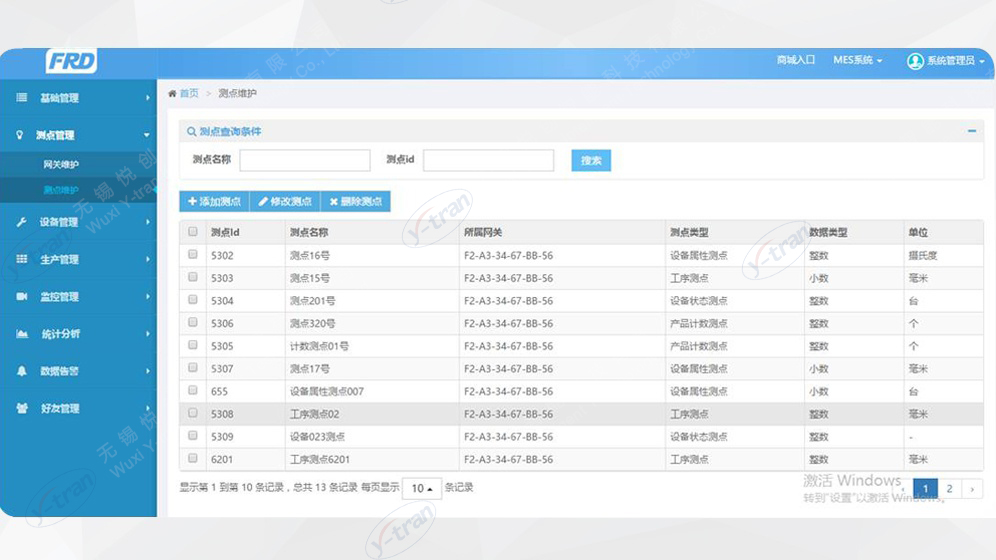
Task: Collapse the 测点查询条件 panel with the minus icon
Action: (x=971, y=131)
